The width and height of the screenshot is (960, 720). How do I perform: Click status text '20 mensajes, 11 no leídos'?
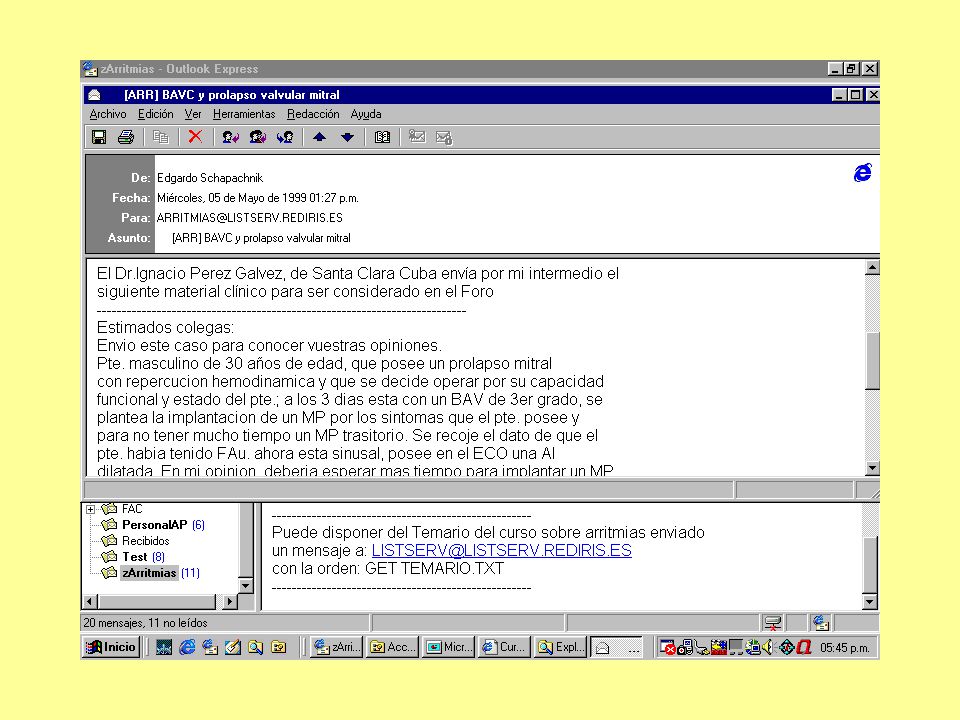point(146,623)
